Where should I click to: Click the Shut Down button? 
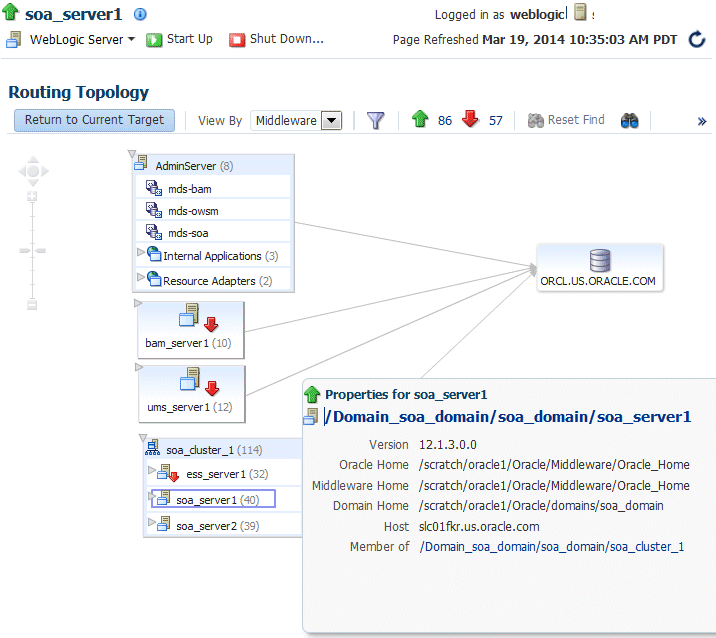[x=276, y=39]
